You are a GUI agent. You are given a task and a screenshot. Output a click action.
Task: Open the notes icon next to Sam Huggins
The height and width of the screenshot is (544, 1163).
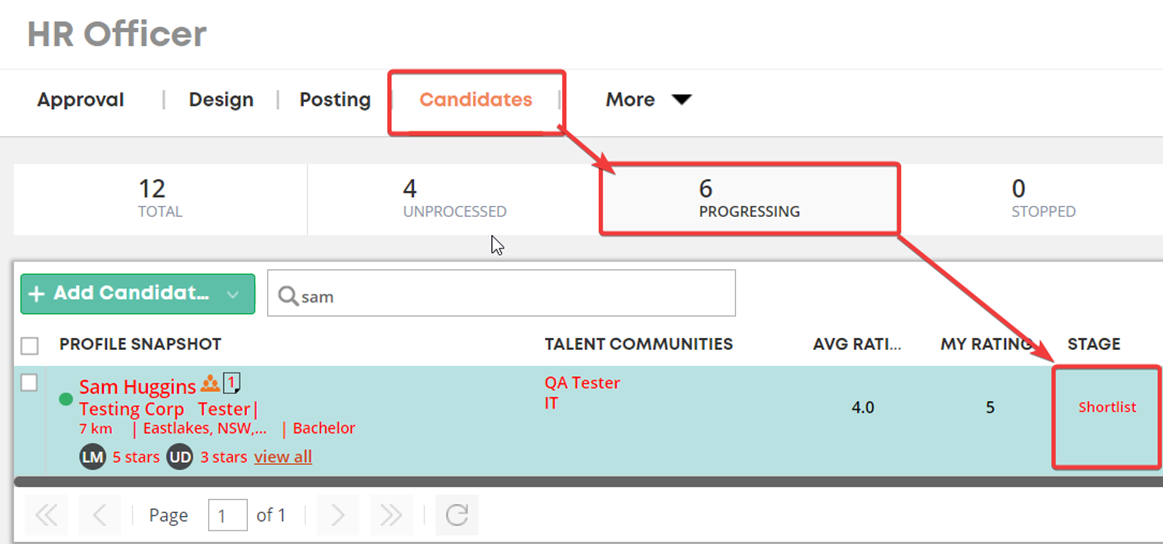pos(232,383)
